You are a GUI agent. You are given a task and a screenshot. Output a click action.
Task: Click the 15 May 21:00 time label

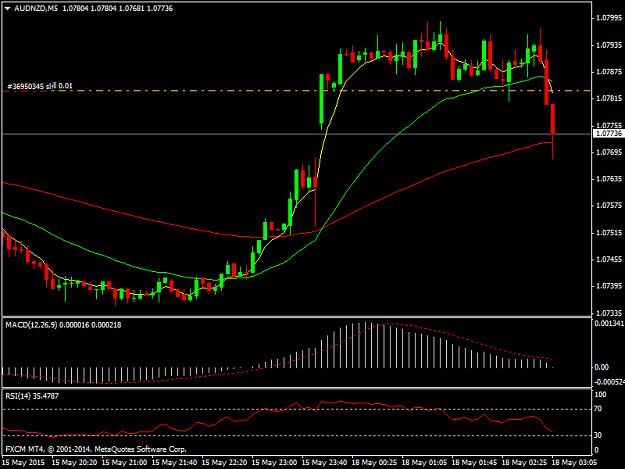click(124, 463)
